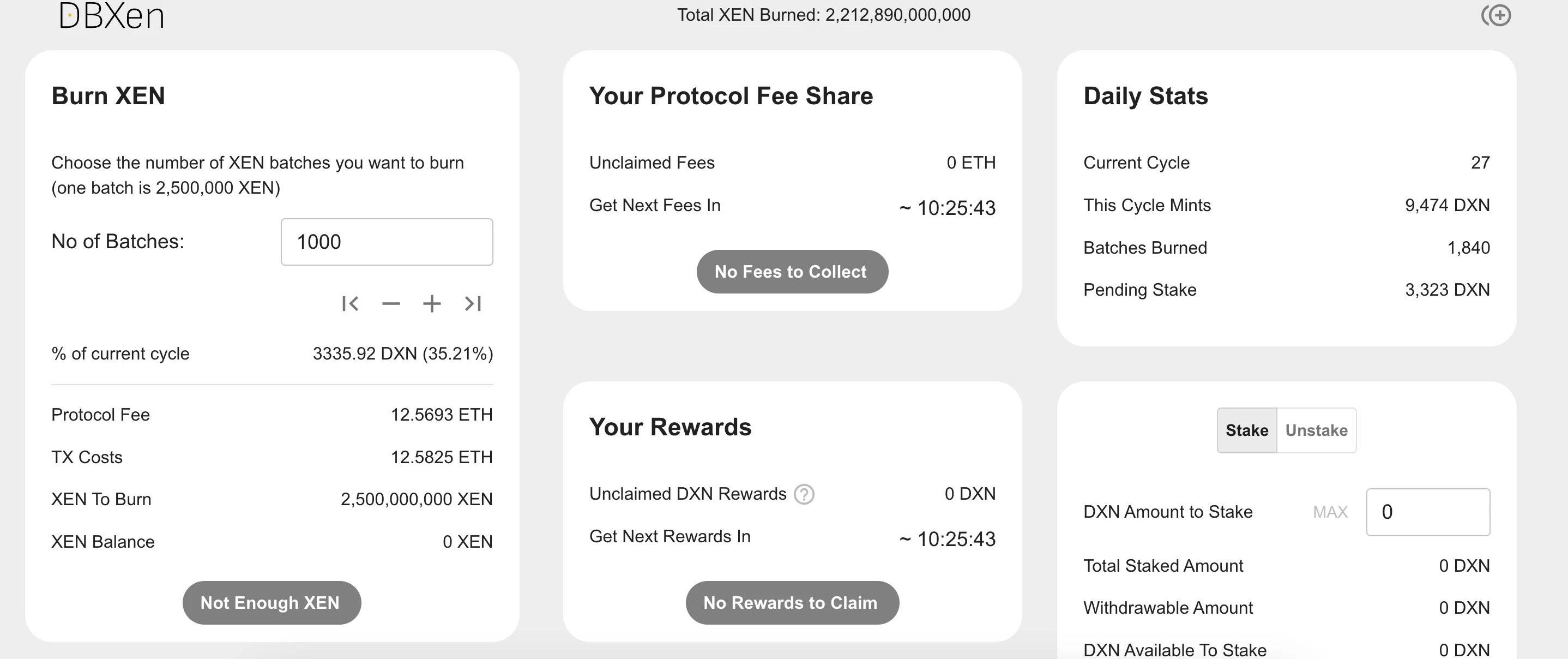Focus the No of Batches field
1568x659 pixels.
(x=387, y=242)
